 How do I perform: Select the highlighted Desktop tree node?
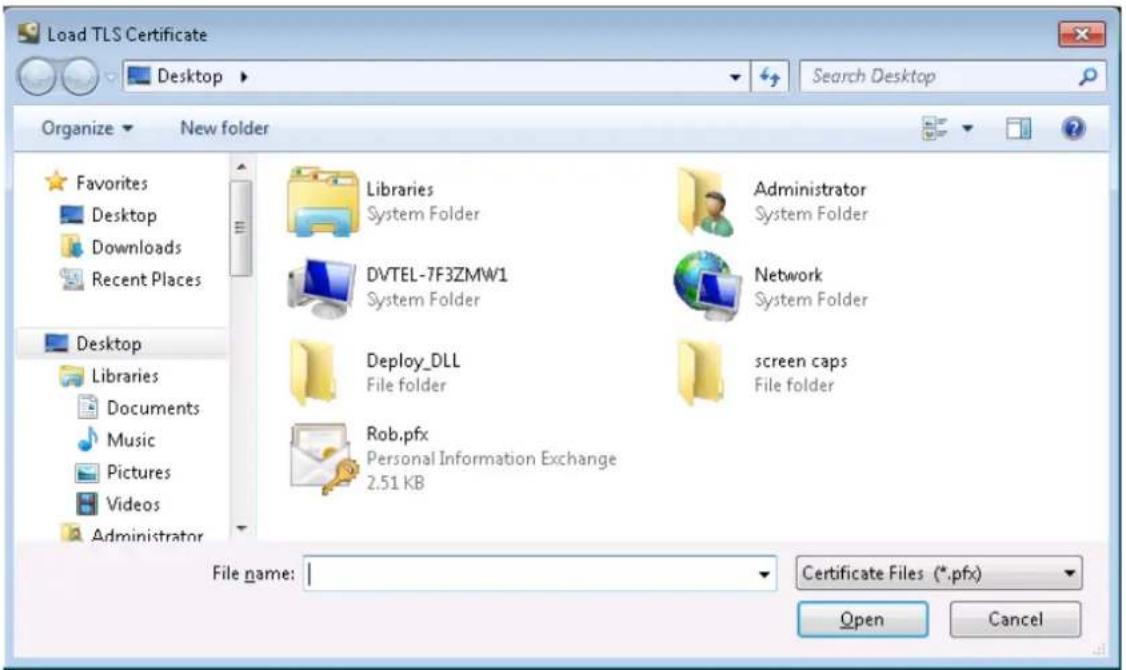(121, 343)
